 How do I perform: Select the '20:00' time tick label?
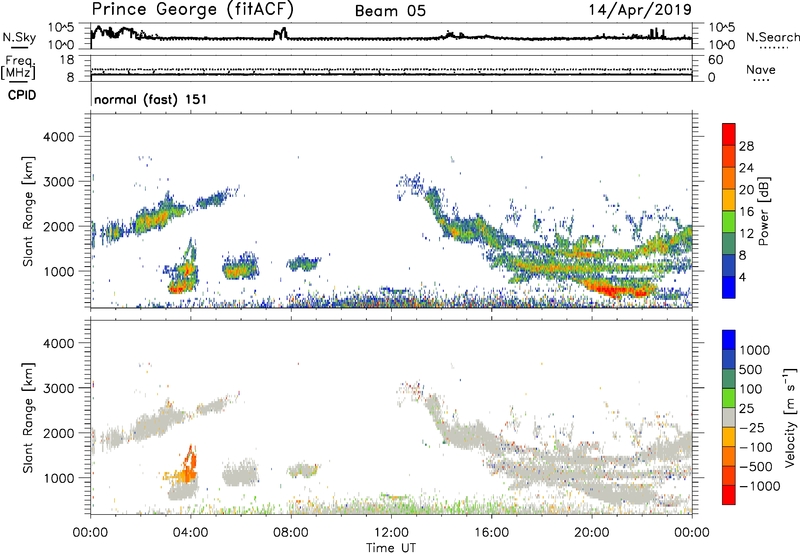592,533
